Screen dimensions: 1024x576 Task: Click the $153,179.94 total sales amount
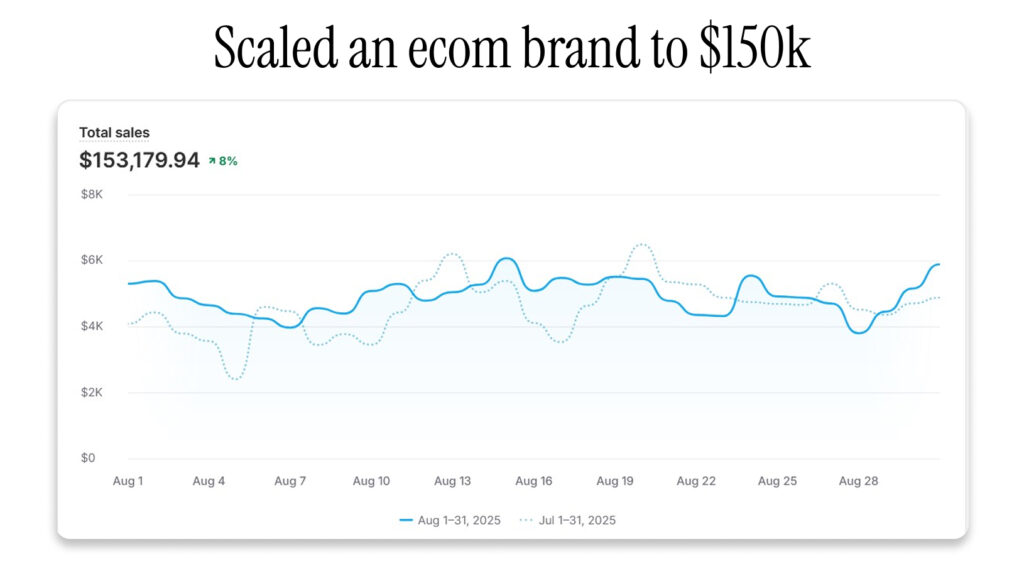(x=140, y=160)
